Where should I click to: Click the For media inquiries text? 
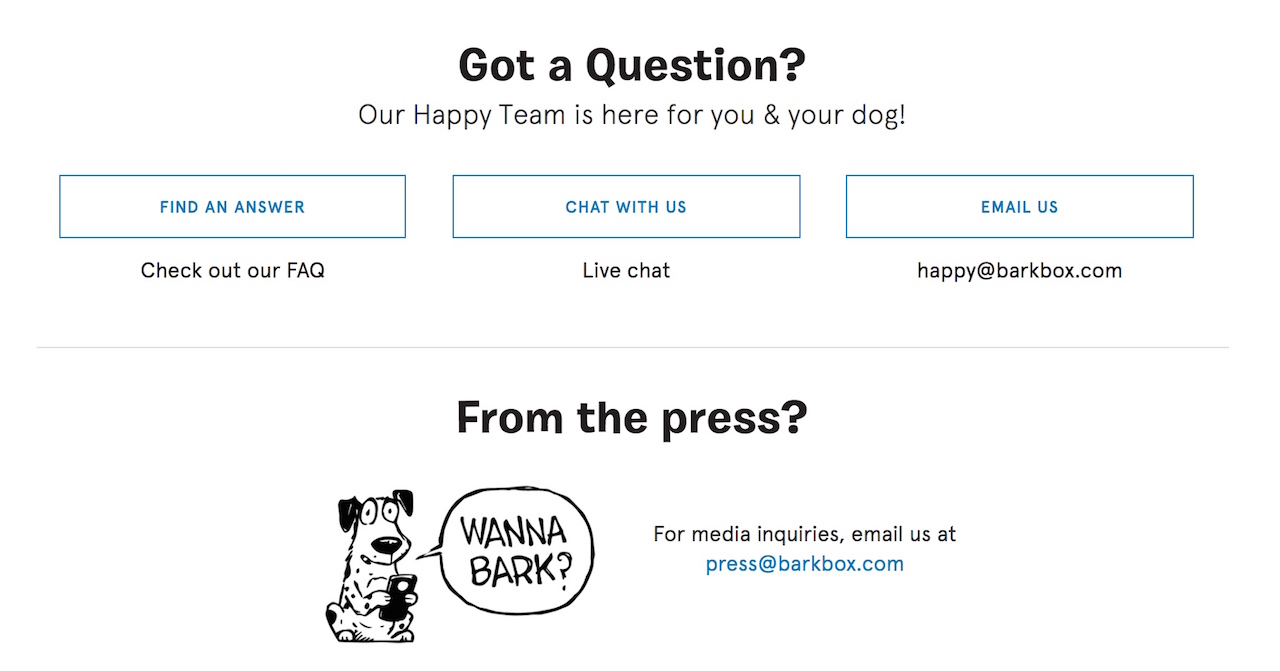[x=804, y=534]
